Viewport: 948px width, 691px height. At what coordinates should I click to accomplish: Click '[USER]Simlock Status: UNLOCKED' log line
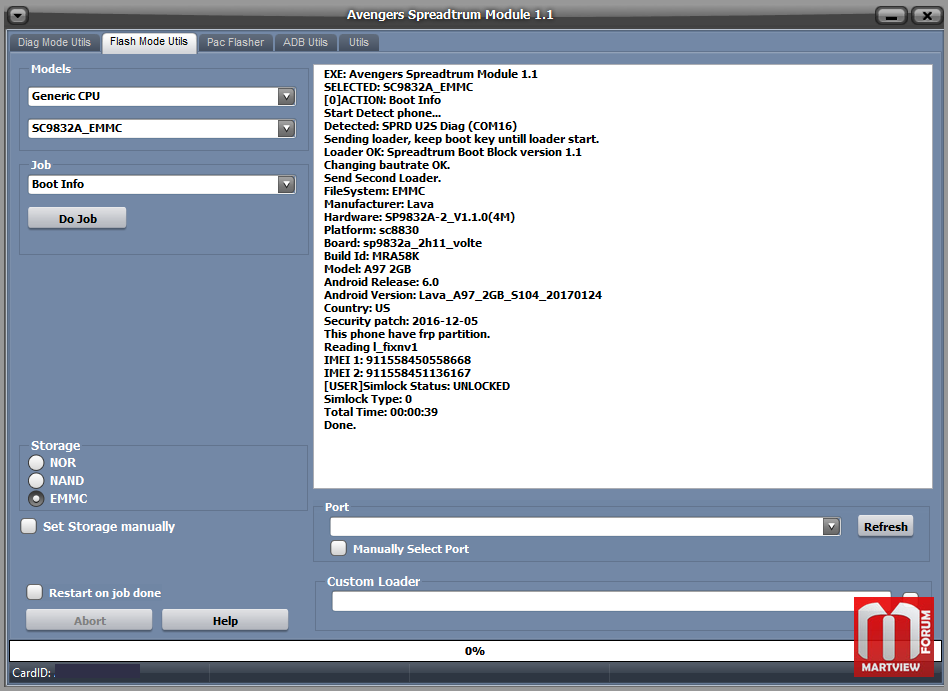tap(417, 386)
